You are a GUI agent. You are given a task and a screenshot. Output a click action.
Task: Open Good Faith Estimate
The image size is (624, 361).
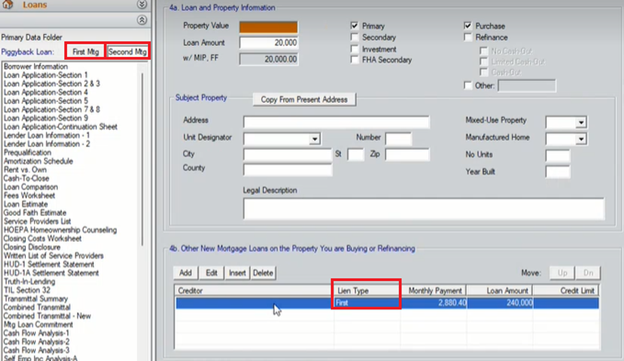(35, 213)
